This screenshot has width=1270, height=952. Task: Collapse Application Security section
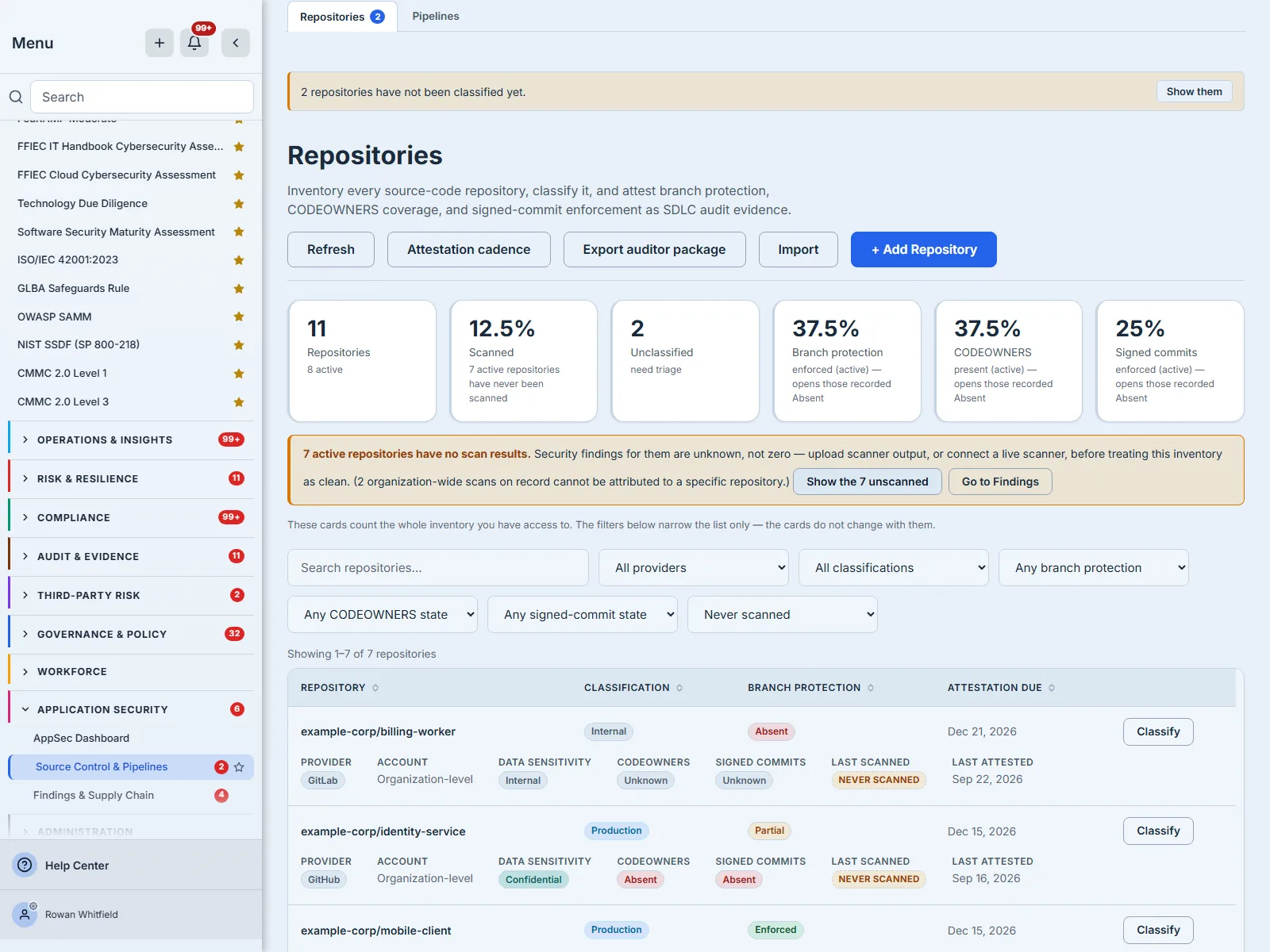tap(132, 709)
